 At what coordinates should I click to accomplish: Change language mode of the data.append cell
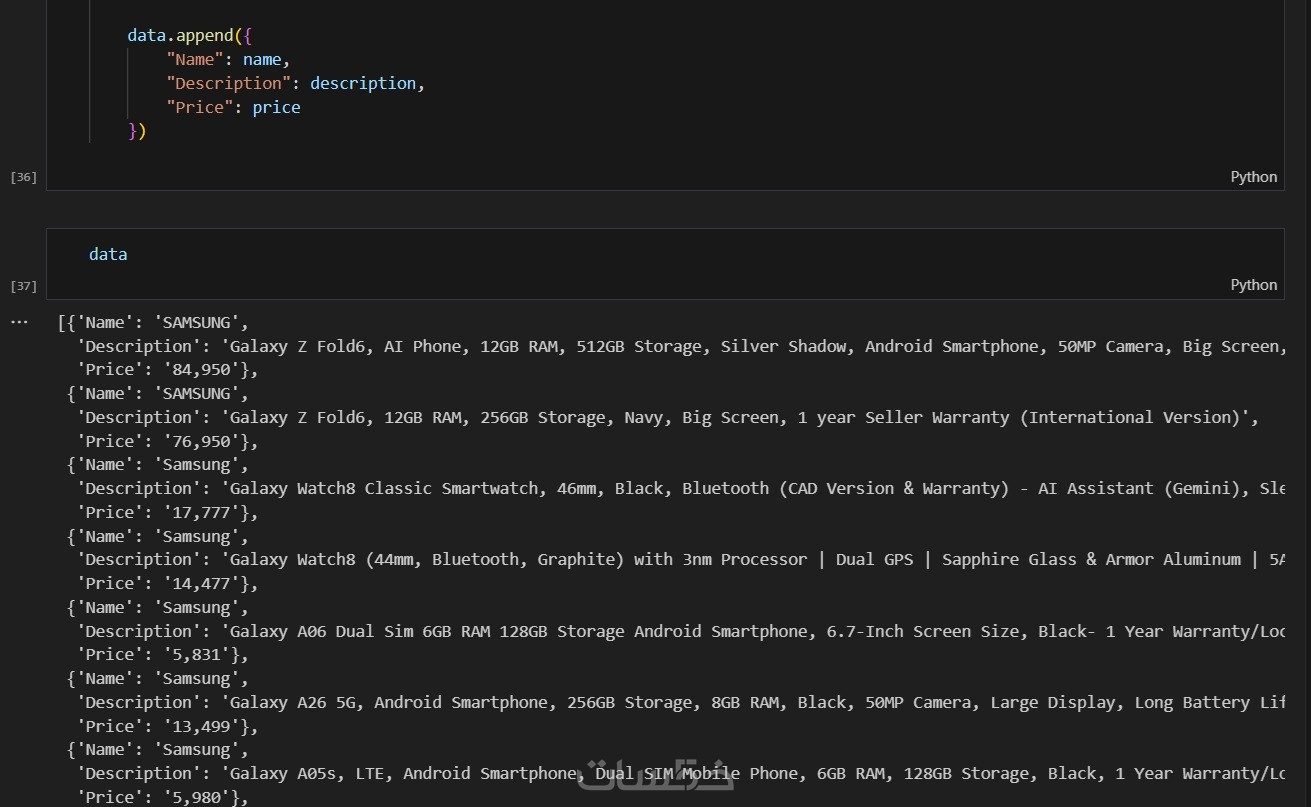coord(1253,177)
